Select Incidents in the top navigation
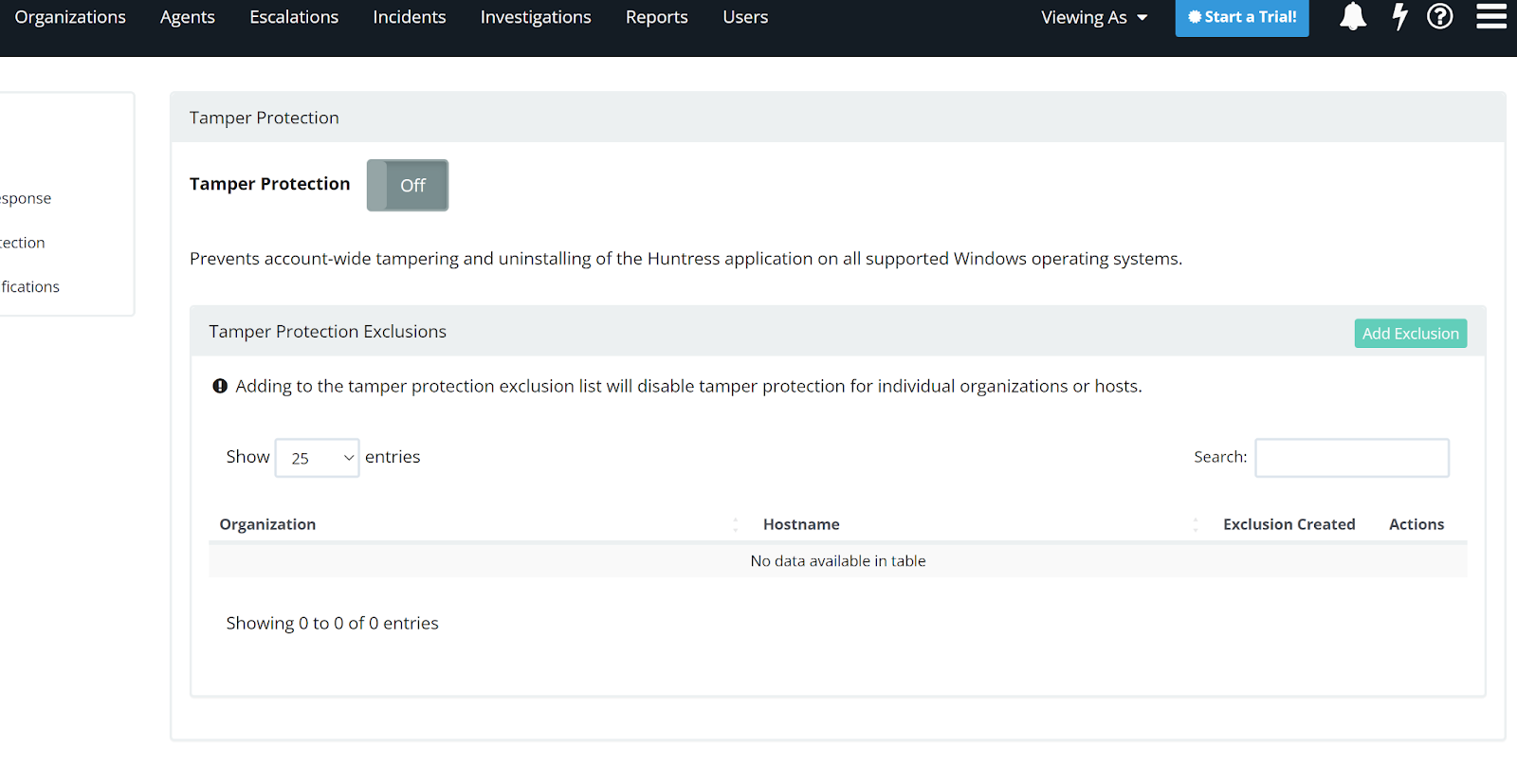This screenshot has width=1517, height=784. pyautogui.click(x=409, y=17)
